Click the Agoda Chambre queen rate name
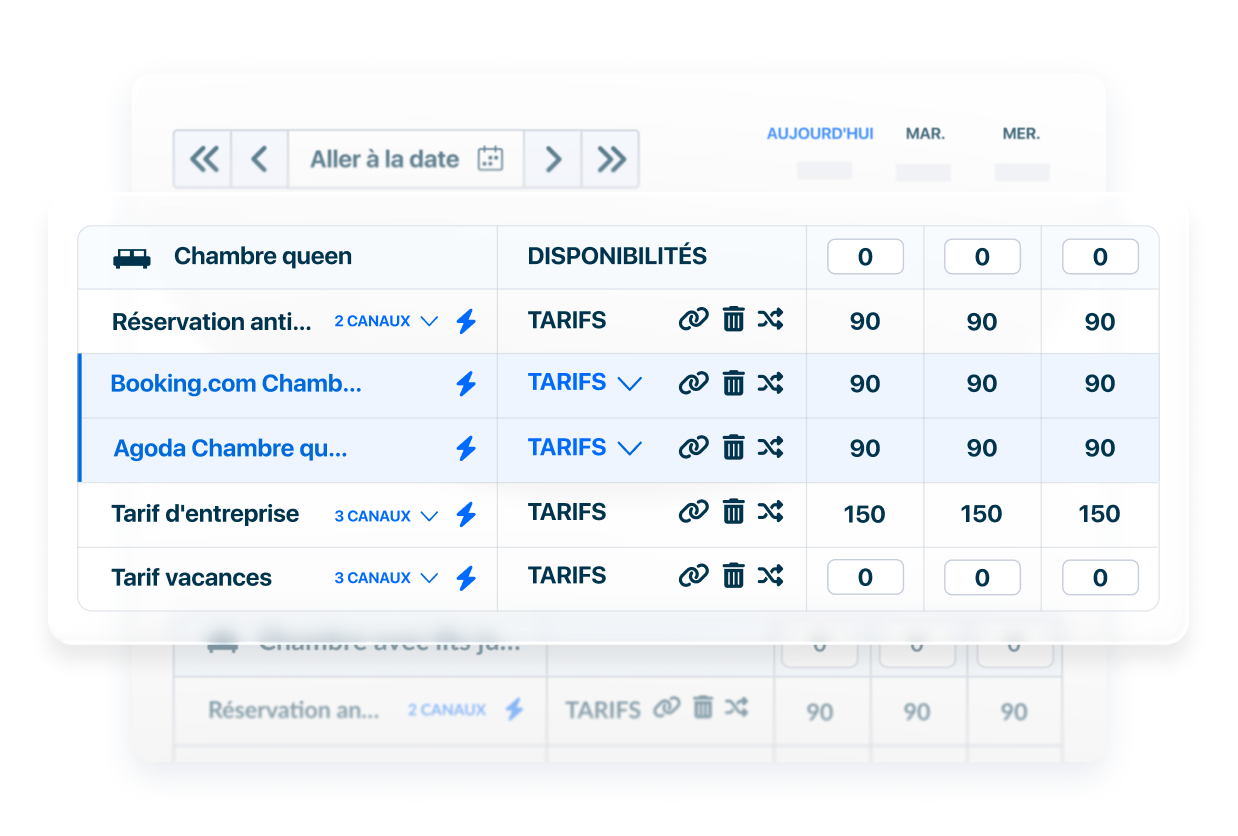 click(231, 449)
